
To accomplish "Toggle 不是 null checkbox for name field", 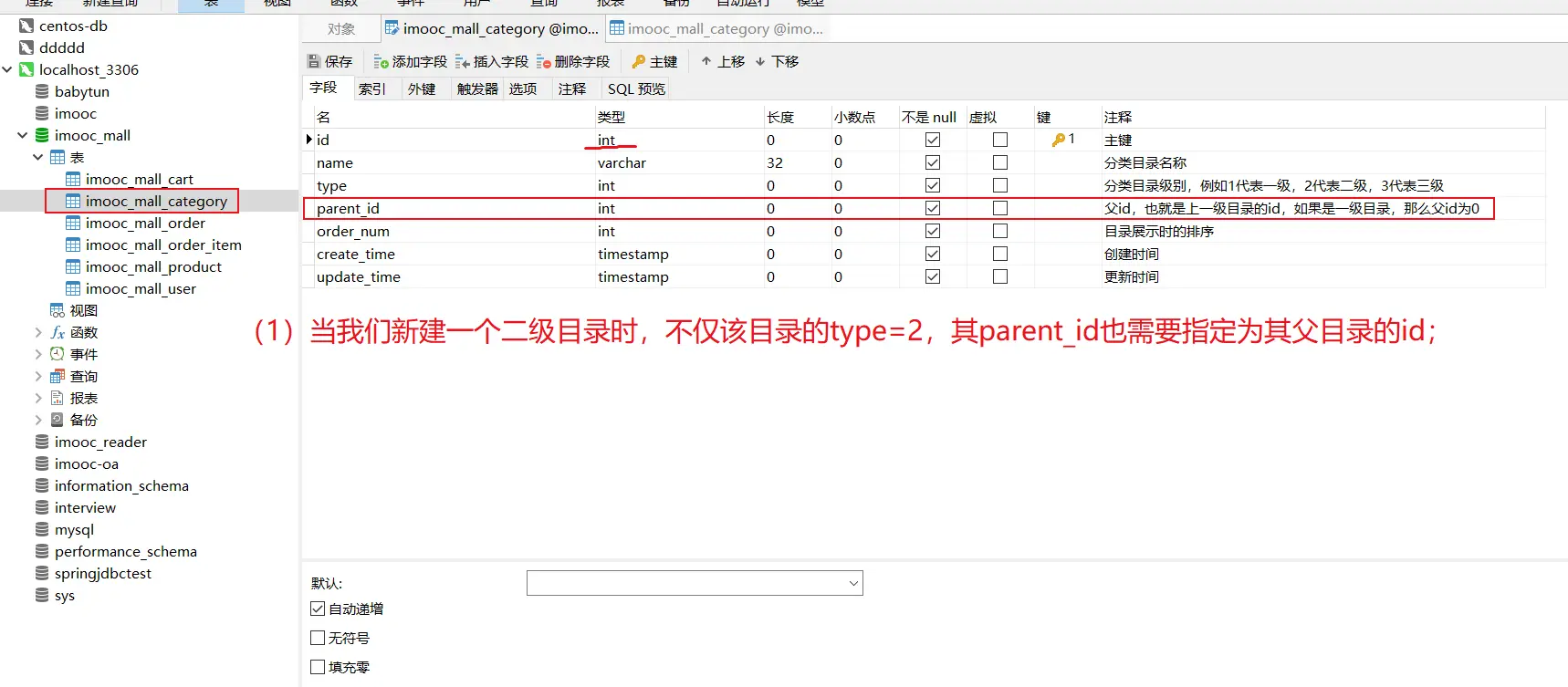I will pyautogui.click(x=933, y=162).
